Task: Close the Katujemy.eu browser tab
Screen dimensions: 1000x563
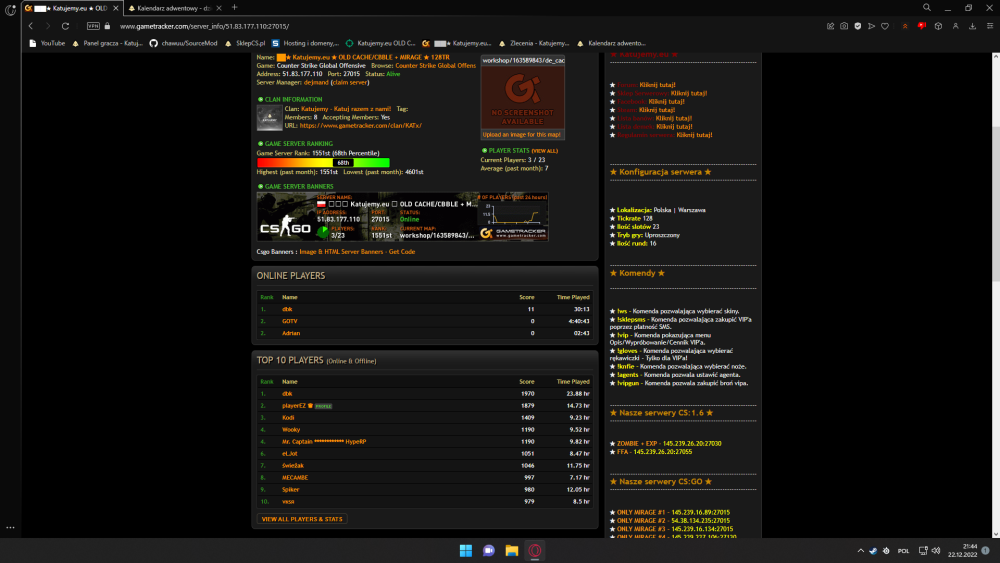Action: (116, 8)
